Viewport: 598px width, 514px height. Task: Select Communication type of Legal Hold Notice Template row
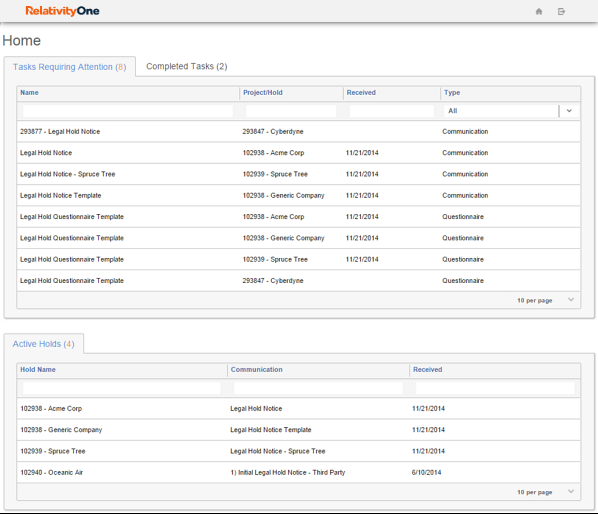pos(465,196)
